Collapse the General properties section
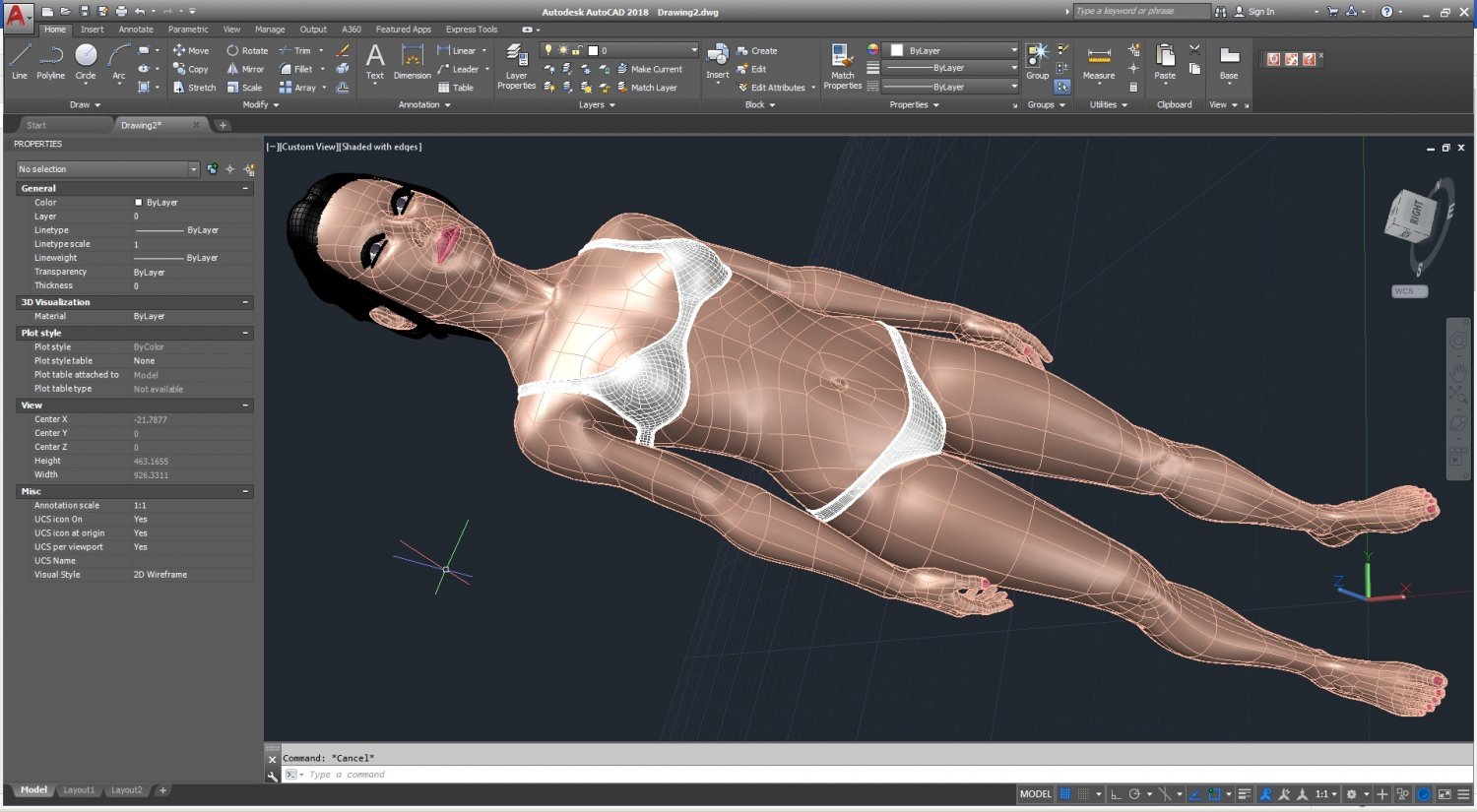Image resolution: width=1477 pixels, height=812 pixels. [x=245, y=188]
